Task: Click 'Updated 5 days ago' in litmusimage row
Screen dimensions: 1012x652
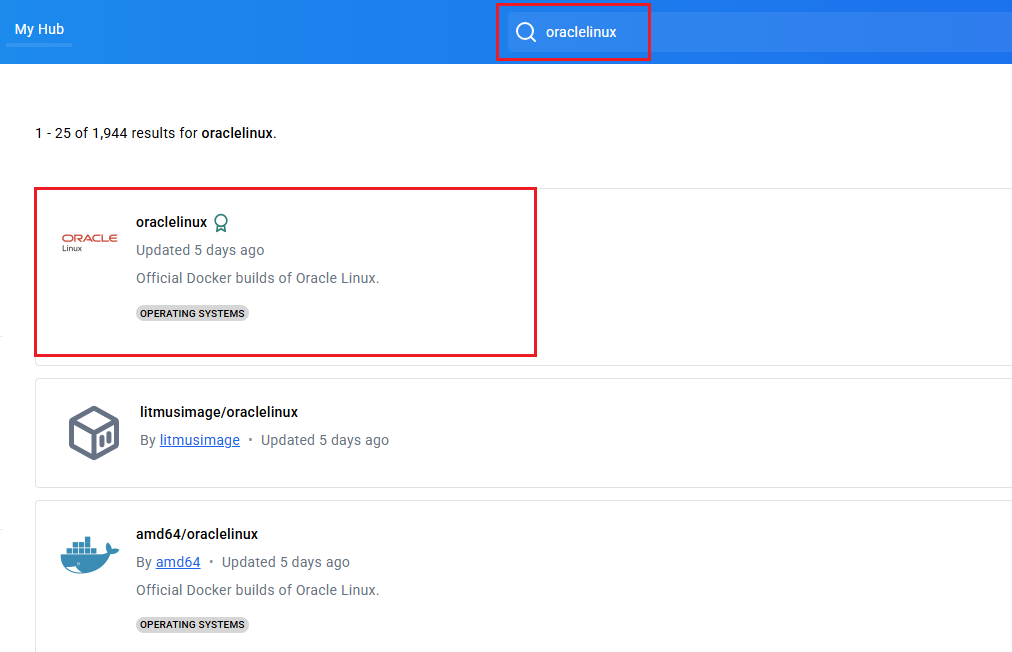Action: [325, 440]
